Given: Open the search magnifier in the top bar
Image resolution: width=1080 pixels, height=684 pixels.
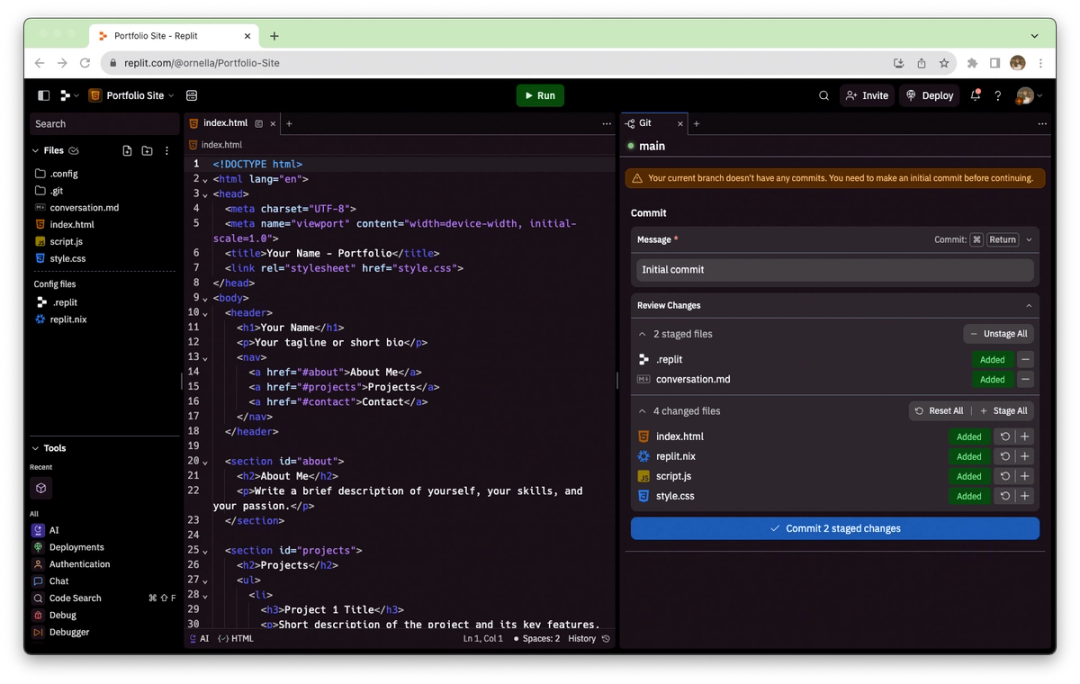Looking at the screenshot, I should pyautogui.click(x=823, y=95).
